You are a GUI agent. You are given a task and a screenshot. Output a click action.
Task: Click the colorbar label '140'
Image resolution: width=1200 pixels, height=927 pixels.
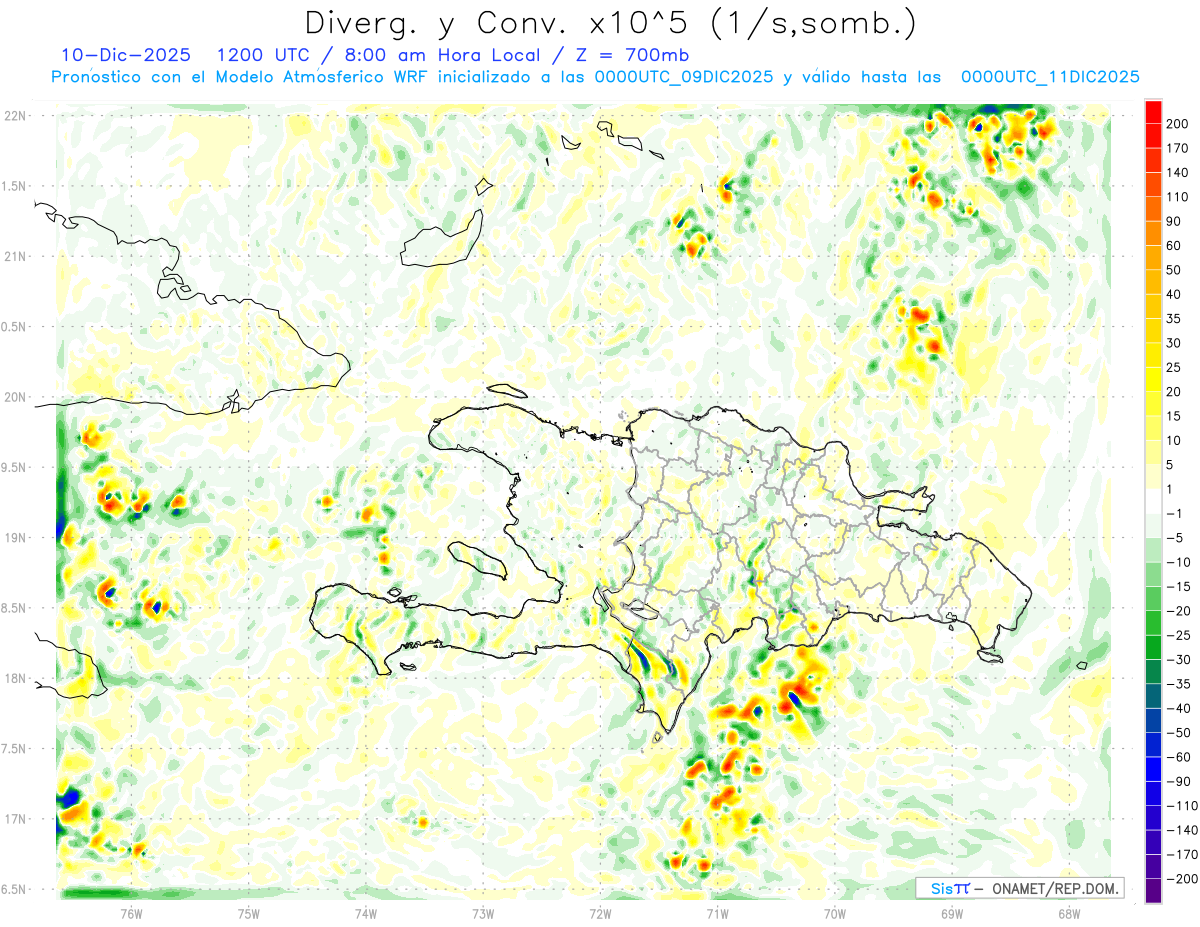point(1179,172)
